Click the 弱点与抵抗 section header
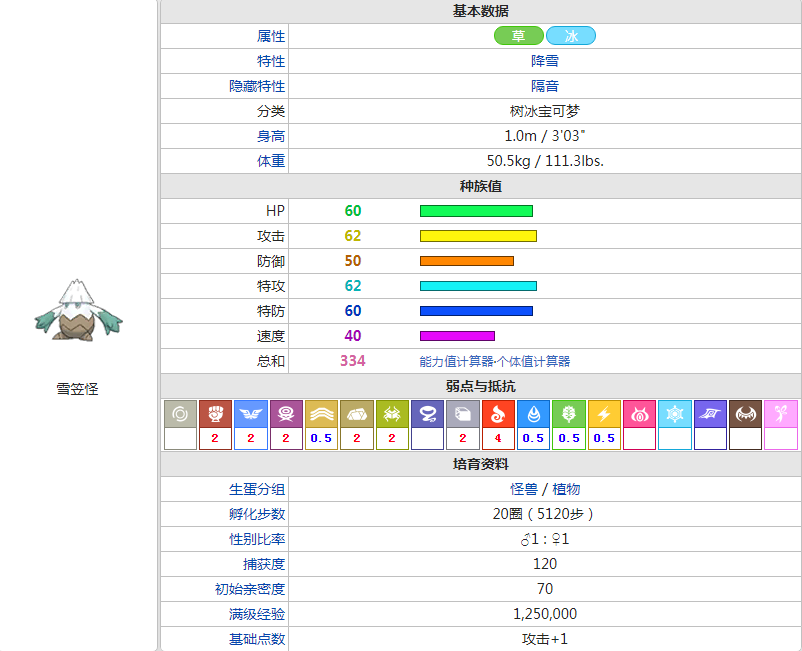The width and height of the screenshot is (802, 651). click(480, 387)
